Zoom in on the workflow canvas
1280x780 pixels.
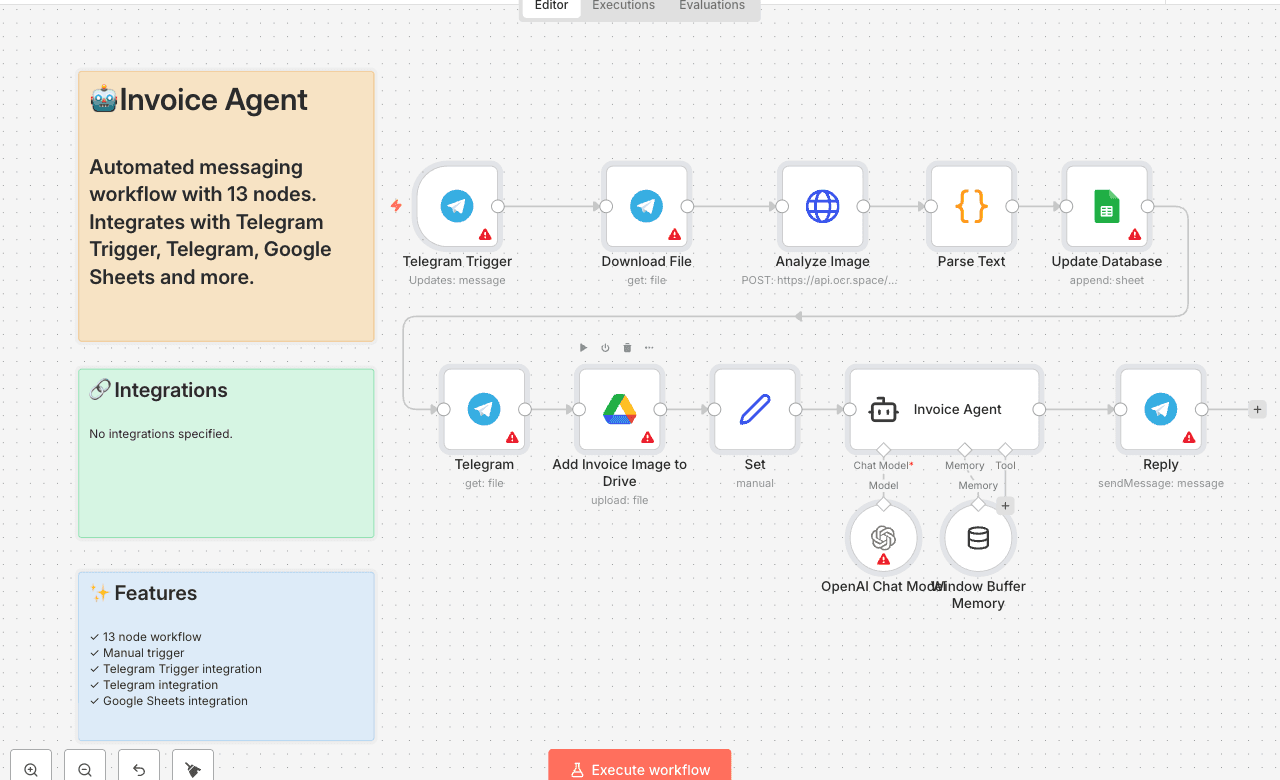[31, 766]
